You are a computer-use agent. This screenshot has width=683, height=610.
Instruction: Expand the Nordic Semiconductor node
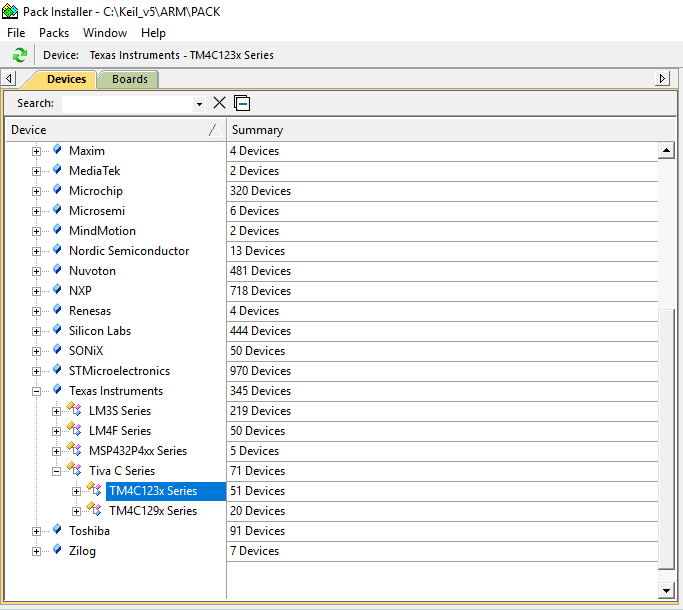tap(37, 251)
